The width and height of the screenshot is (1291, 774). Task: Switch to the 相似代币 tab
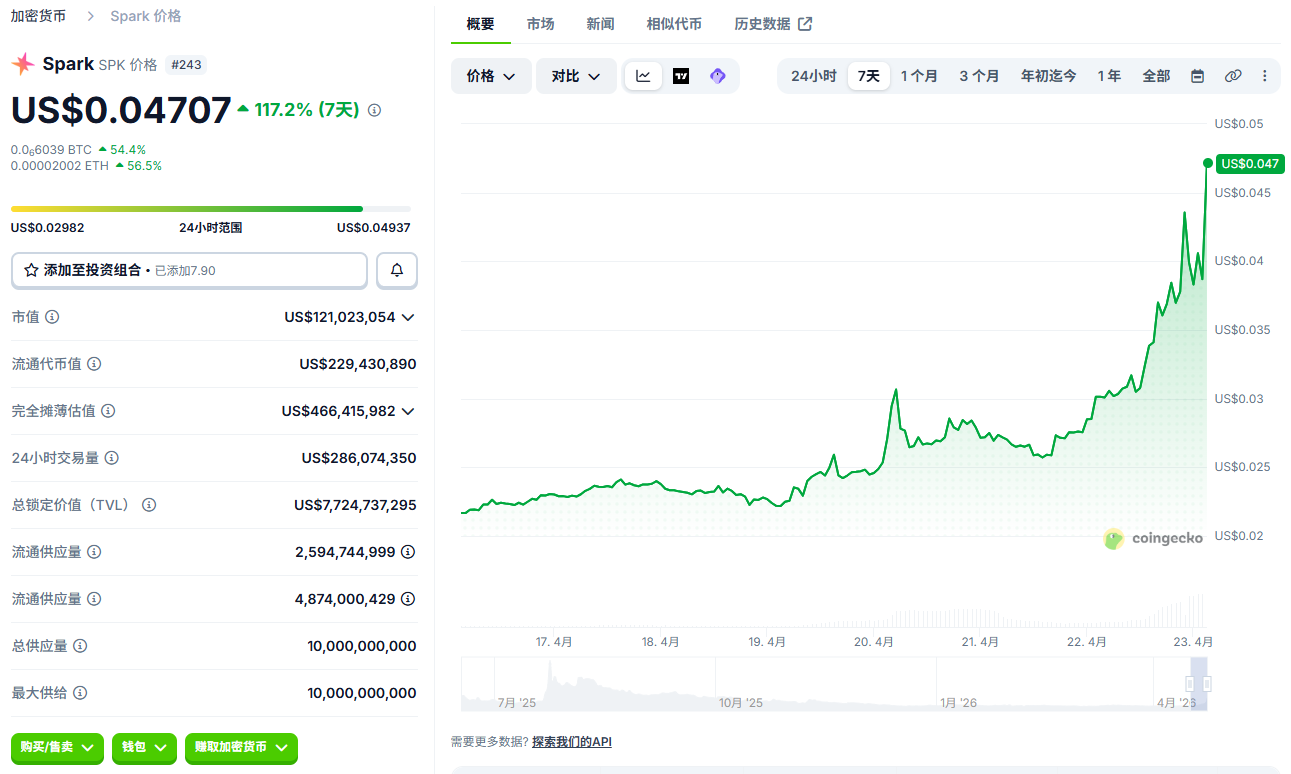[x=674, y=24]
